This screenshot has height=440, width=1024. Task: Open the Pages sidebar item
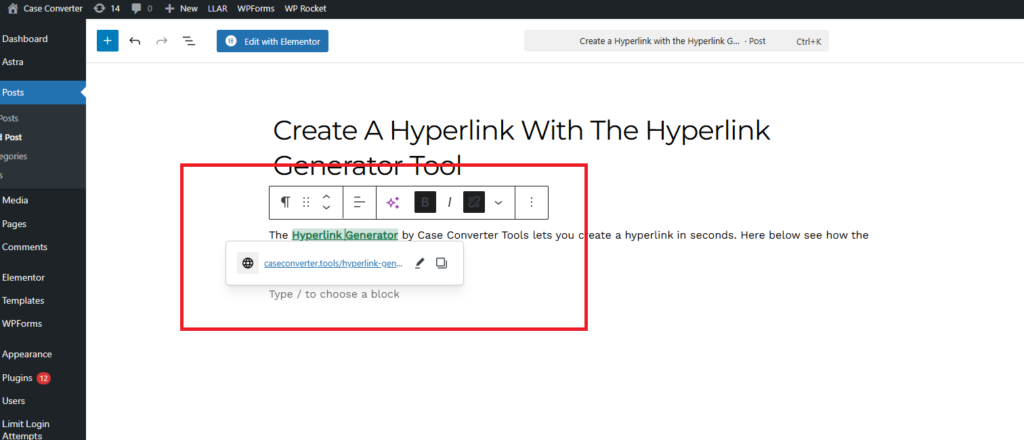point(14,224)
